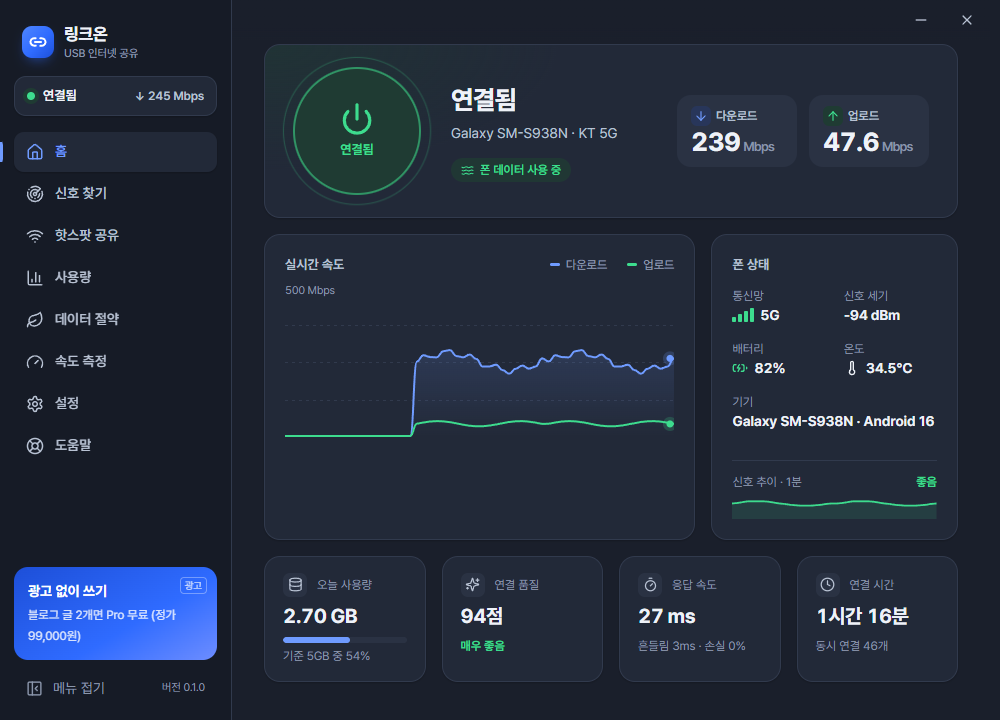Open the 핫스팟 공유 section

coord(115,235)
